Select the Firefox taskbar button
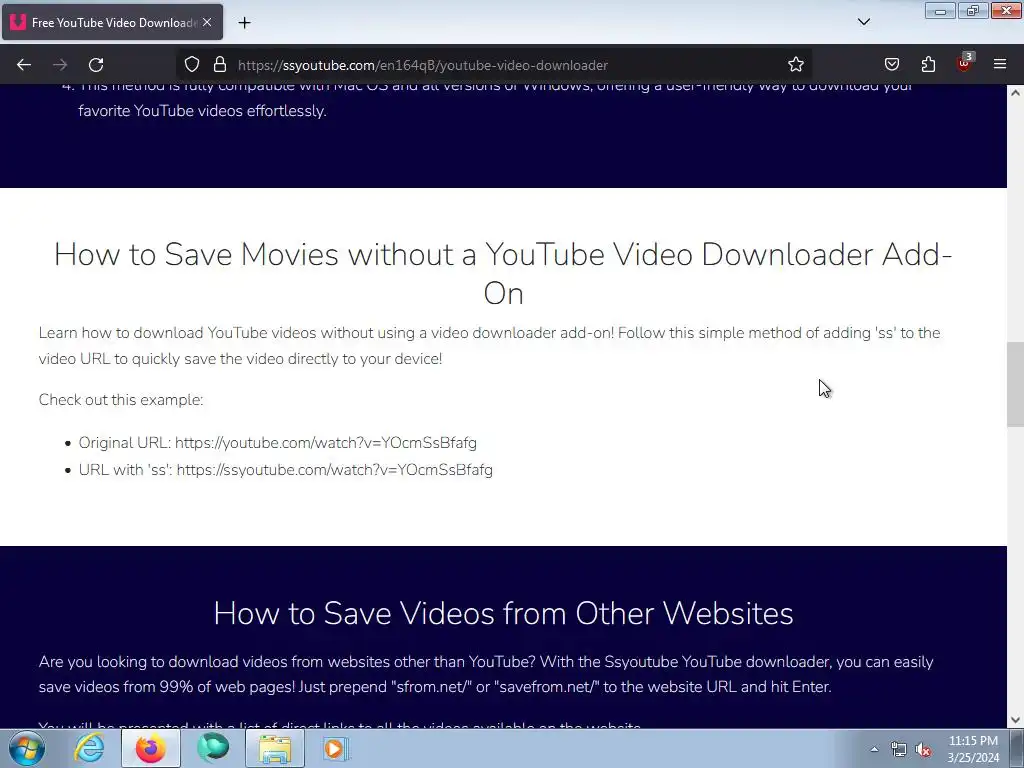 click(x=151, y=748)
